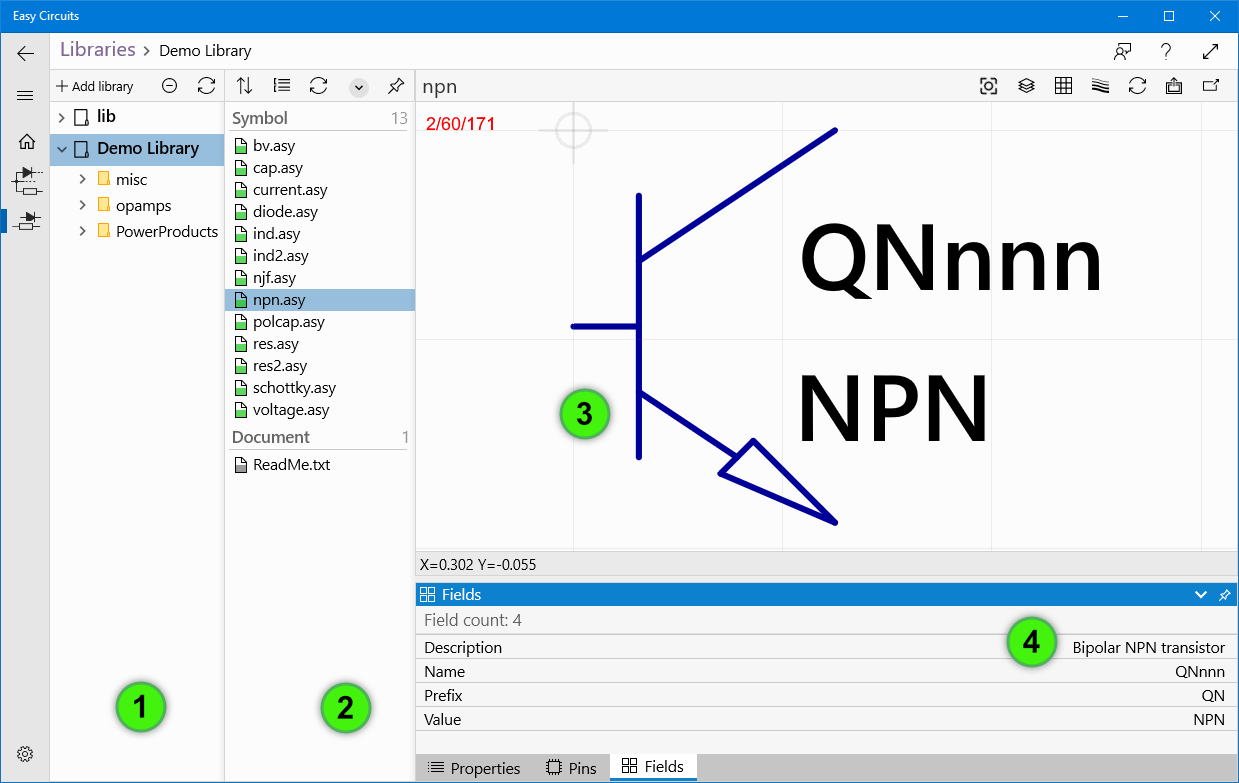The width and height of the screenshot is (1239, 783).
Task: Go to Home via sidebar icon
Action: [27, 142]
